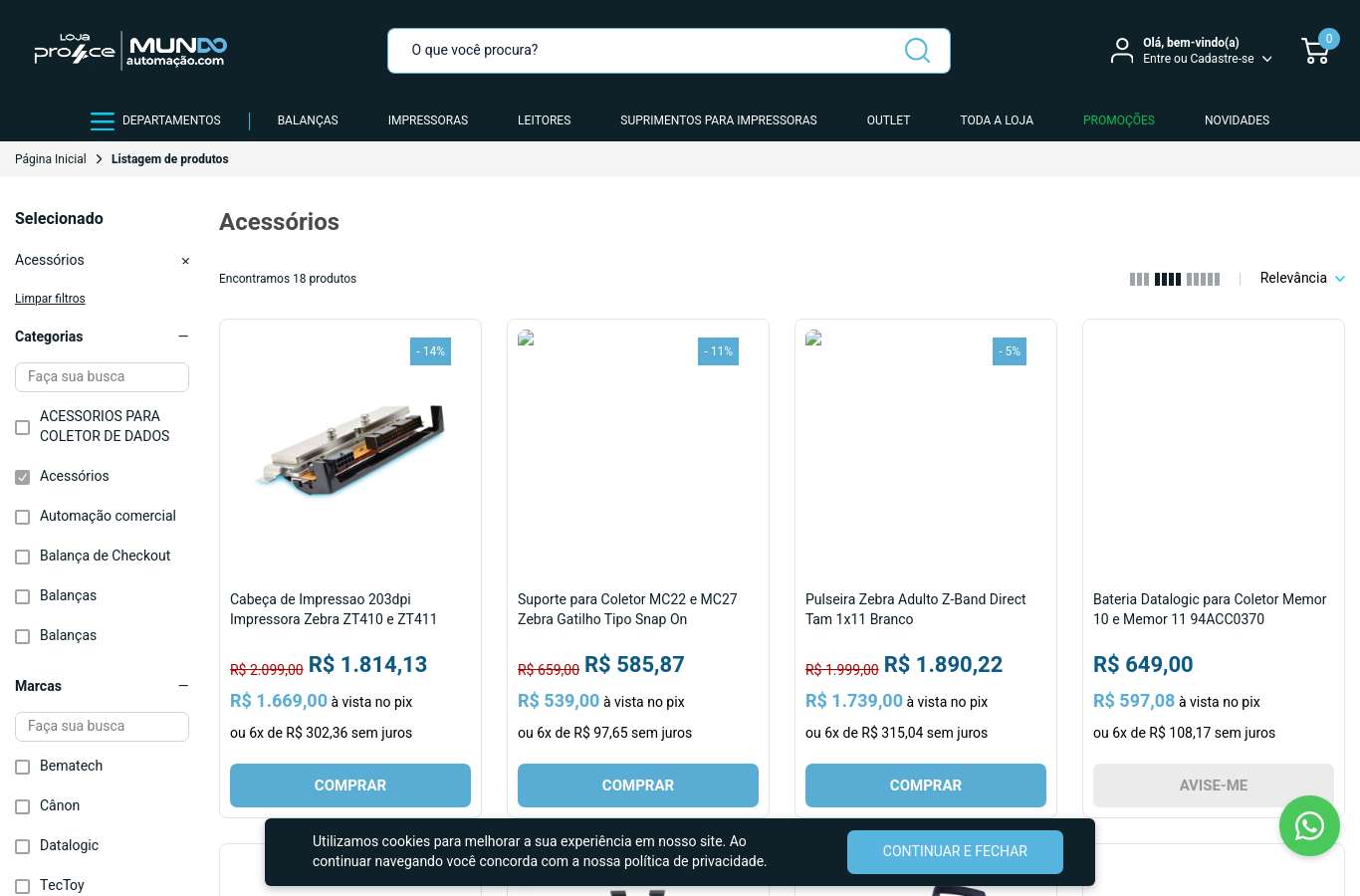Click the breadcrumb chevron separator
Viewport: 1360px width, 896px height.
tap(100, 159)
